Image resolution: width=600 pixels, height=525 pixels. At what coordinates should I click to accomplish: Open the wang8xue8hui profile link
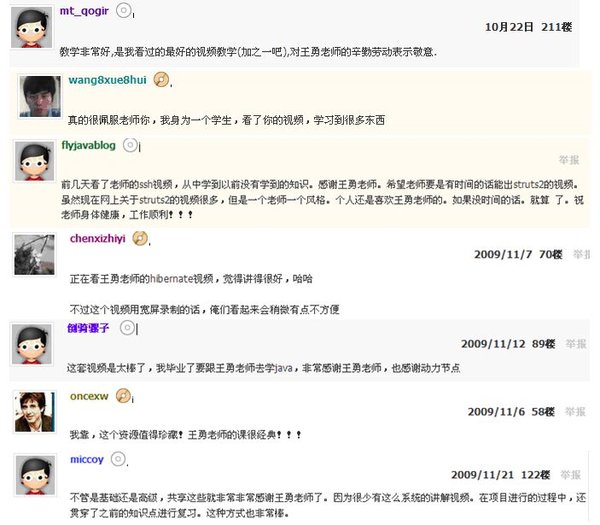tap(108, 80)
